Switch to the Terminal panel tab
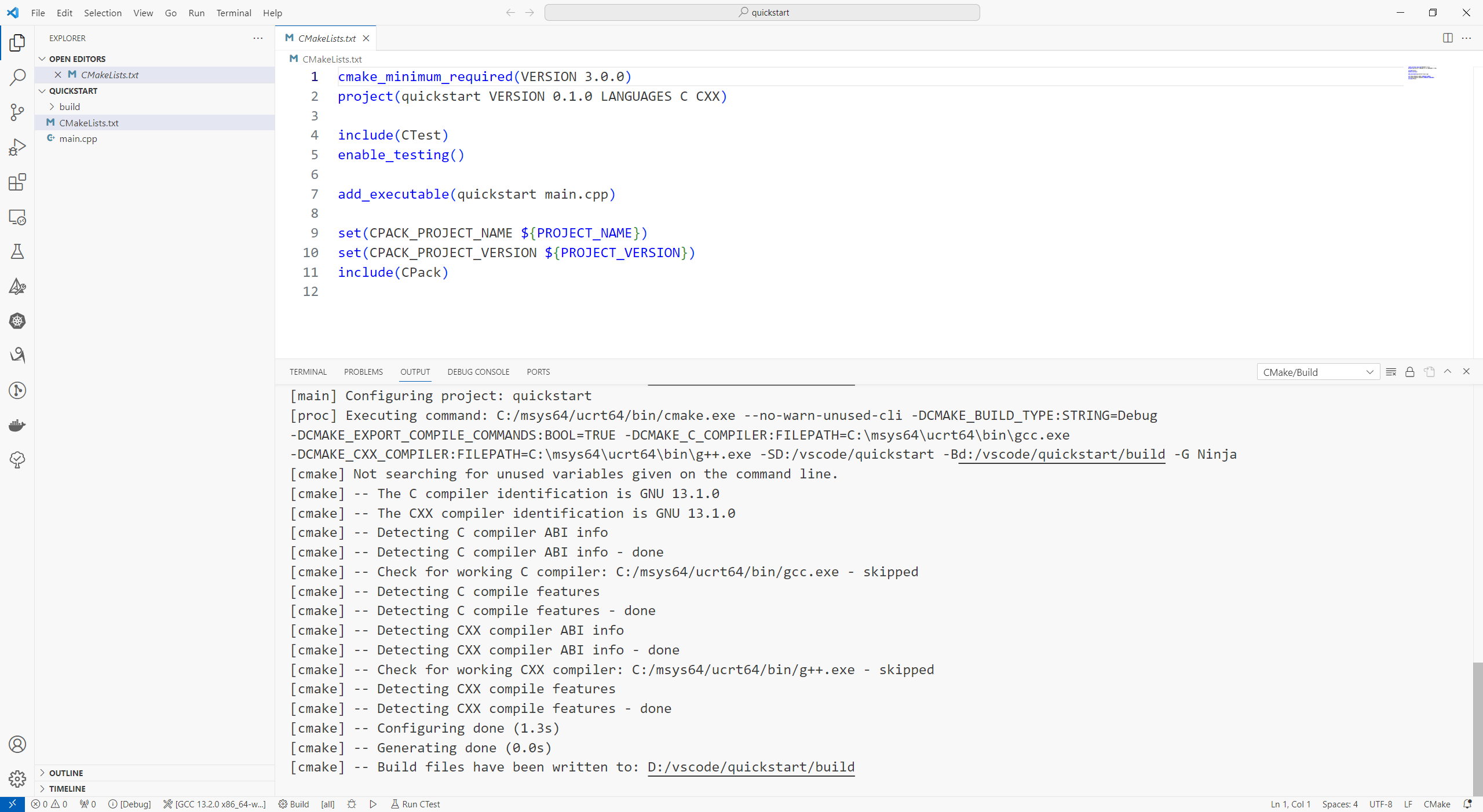 coord(308,372)
